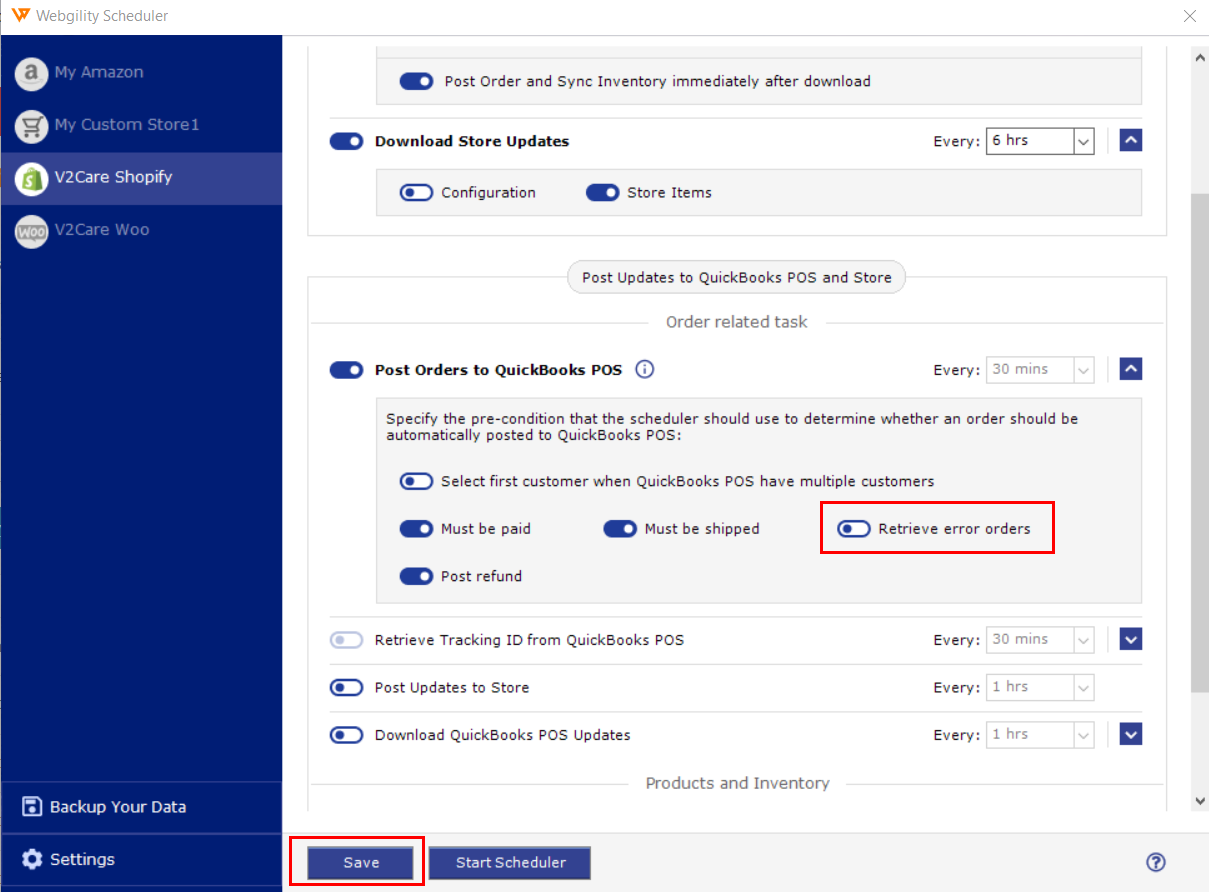Open Post Orders 30 mins interval dropdown
The height and width of the screenshot is (892, 1209).
(1040, 370)
